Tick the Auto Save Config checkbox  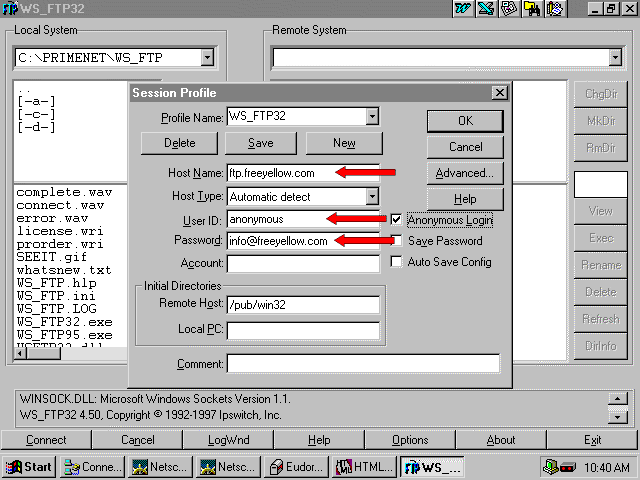point(396,261)
